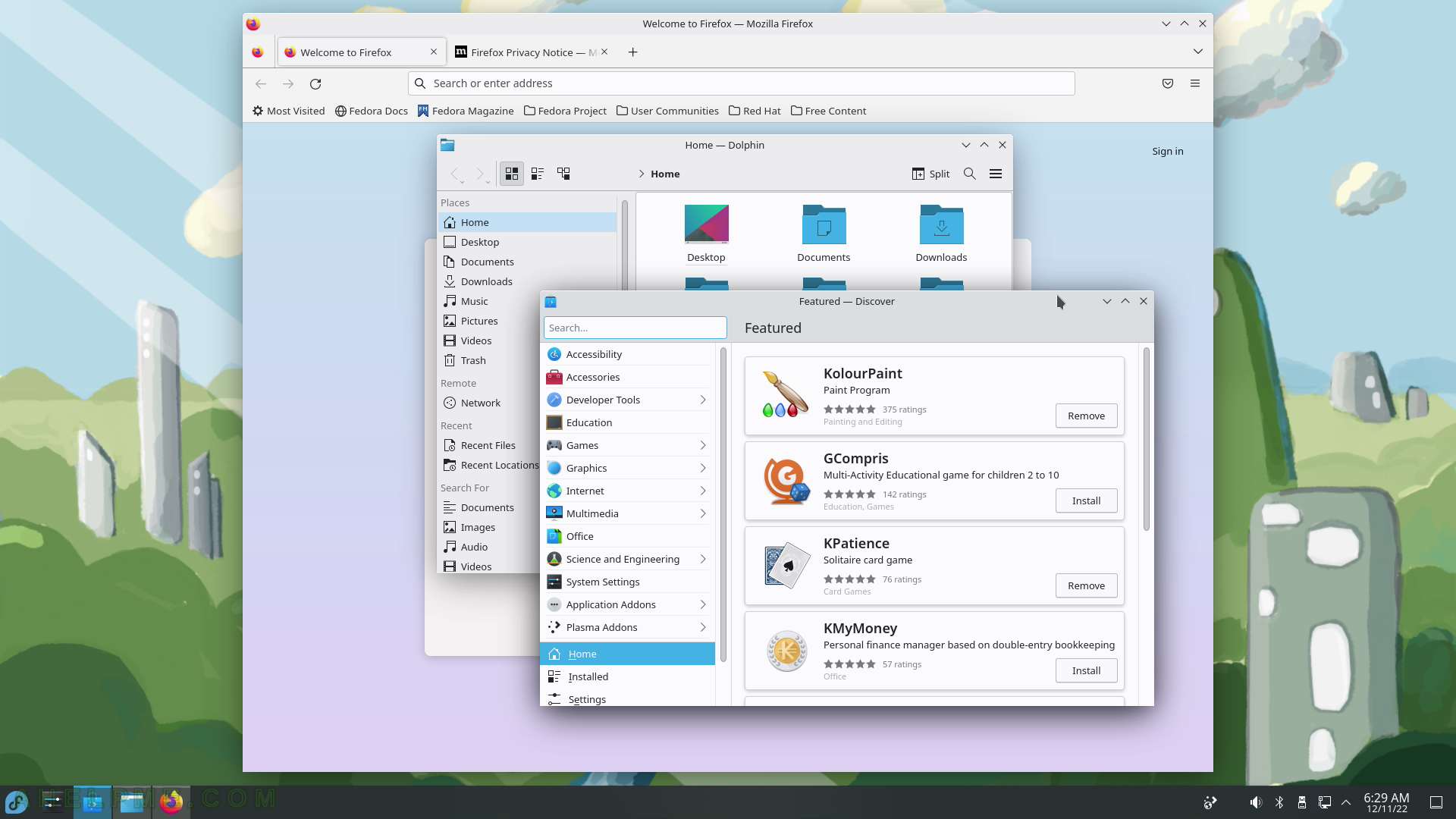This screenshot has width=1456, height=819.
Task: Expand Plasma Addons category arrow
Action: click(x=703, y=627)
